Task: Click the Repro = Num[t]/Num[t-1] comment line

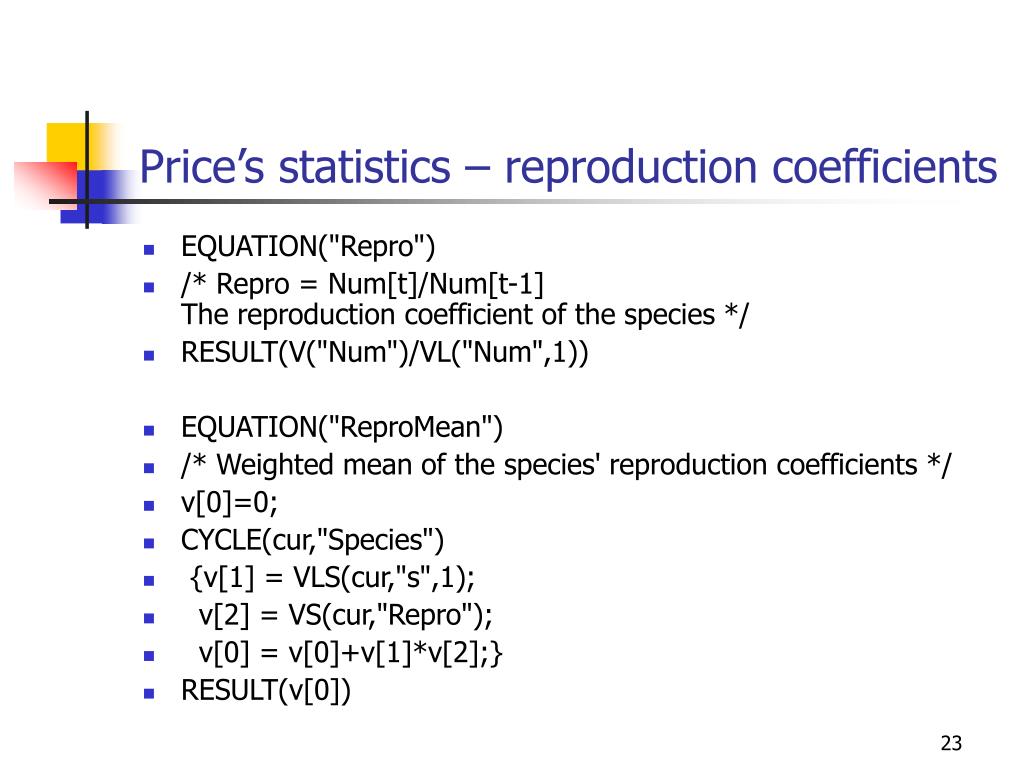Action: (362, 284)
